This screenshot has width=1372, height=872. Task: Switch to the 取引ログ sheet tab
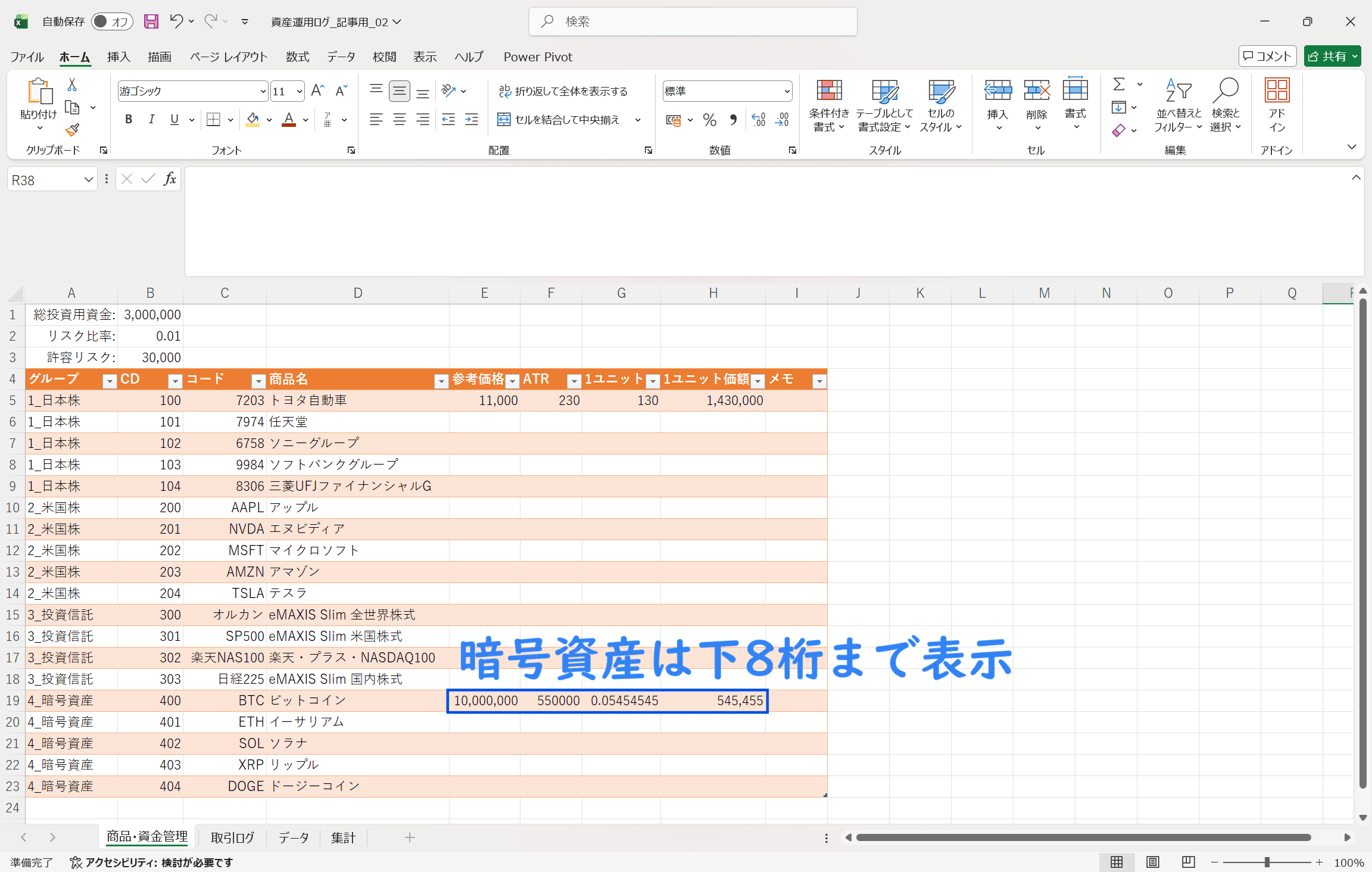pyautogui.click(x=232, y=837)
